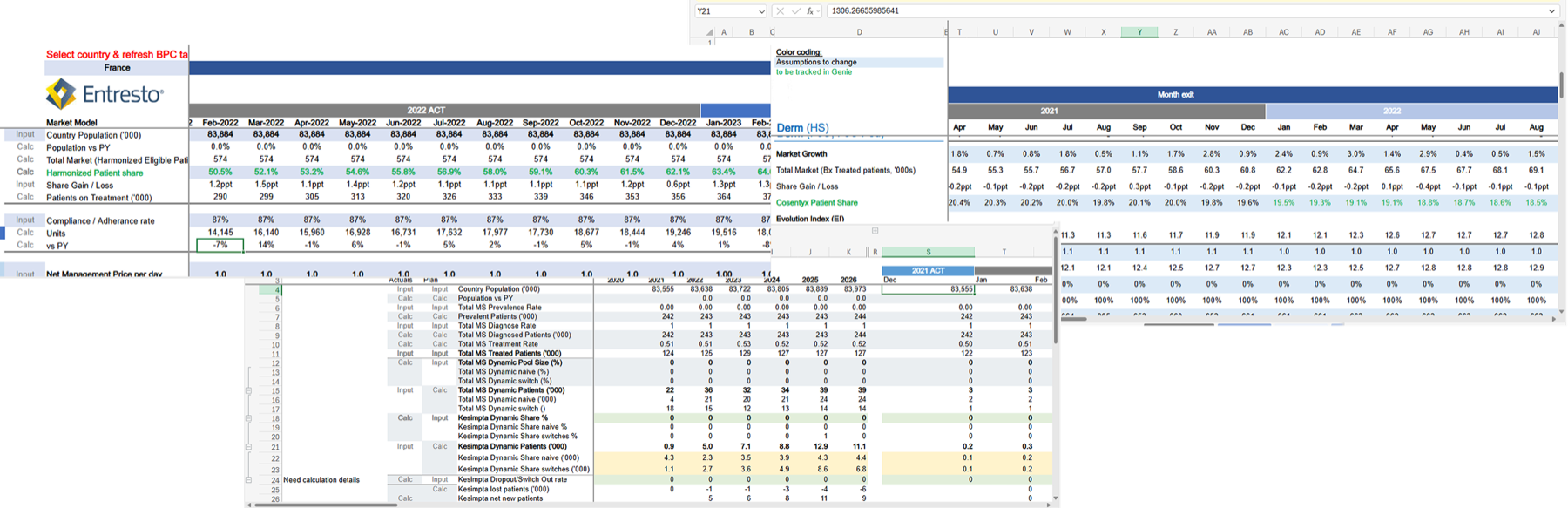Select the Total MS Treated Patients ('000) label
The image size is (1568, 508).
(510, 354)
